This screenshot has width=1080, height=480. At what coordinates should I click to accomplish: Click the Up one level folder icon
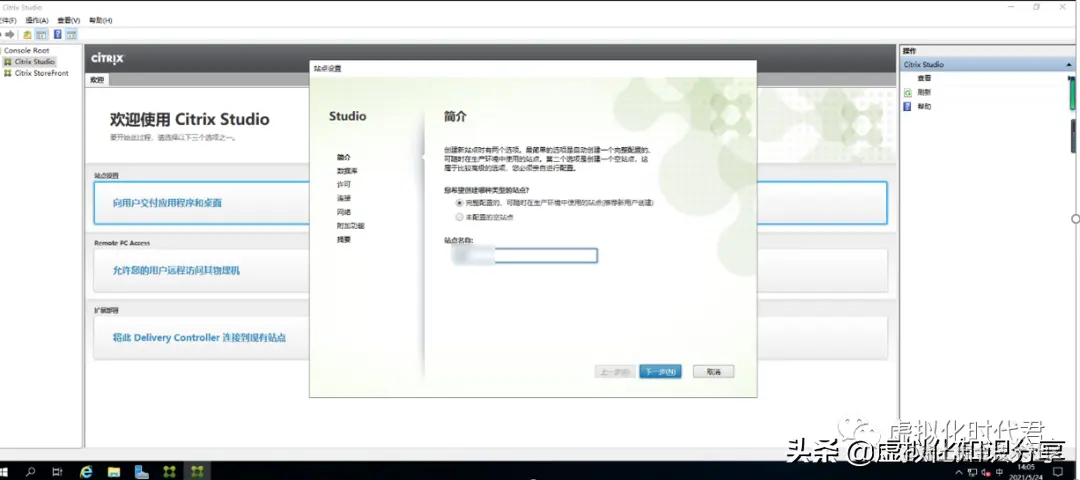tap(28, 34)
